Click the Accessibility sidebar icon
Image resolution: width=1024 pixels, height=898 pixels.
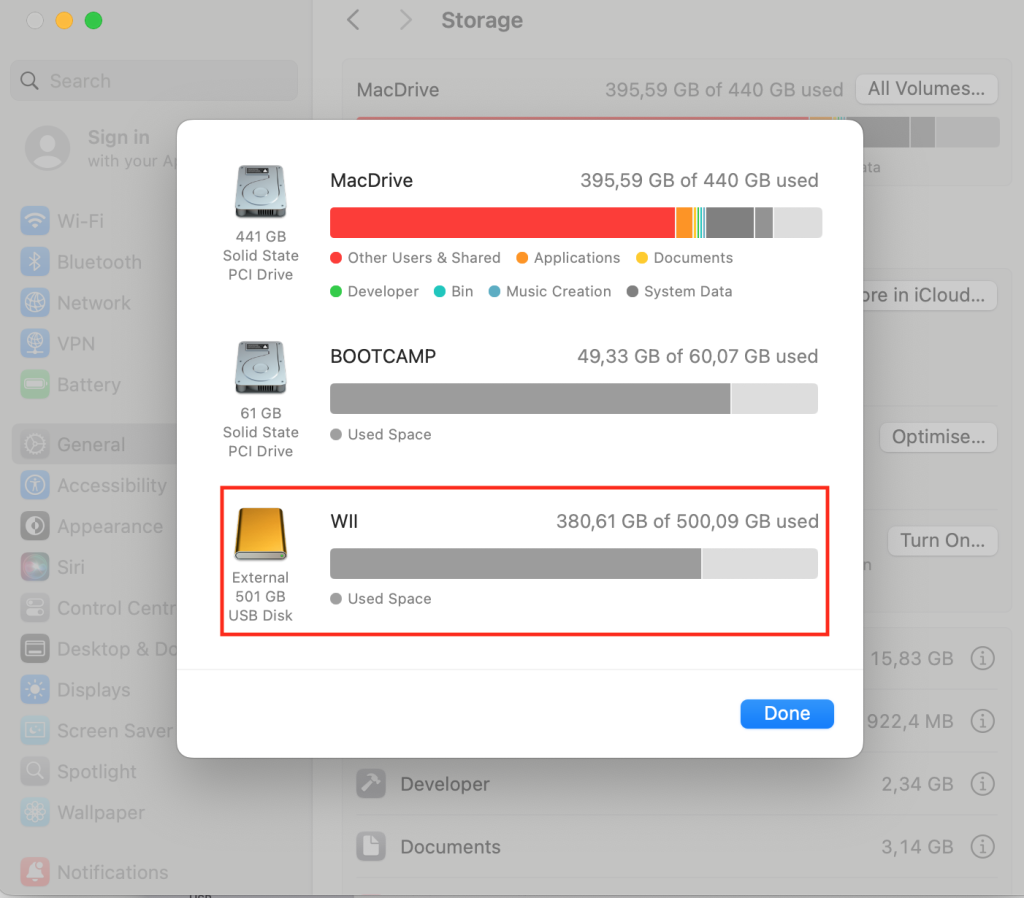(35, 485)
